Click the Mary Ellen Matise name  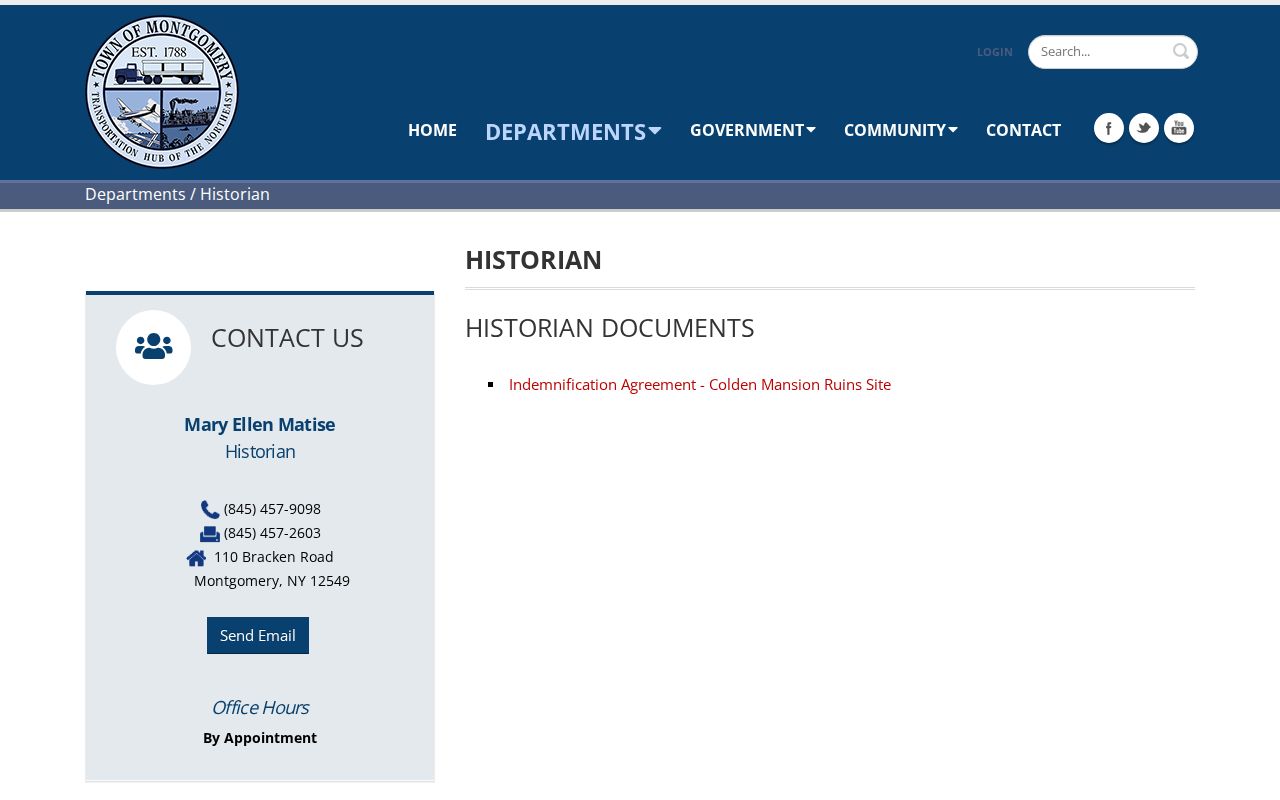coord(260,424)
